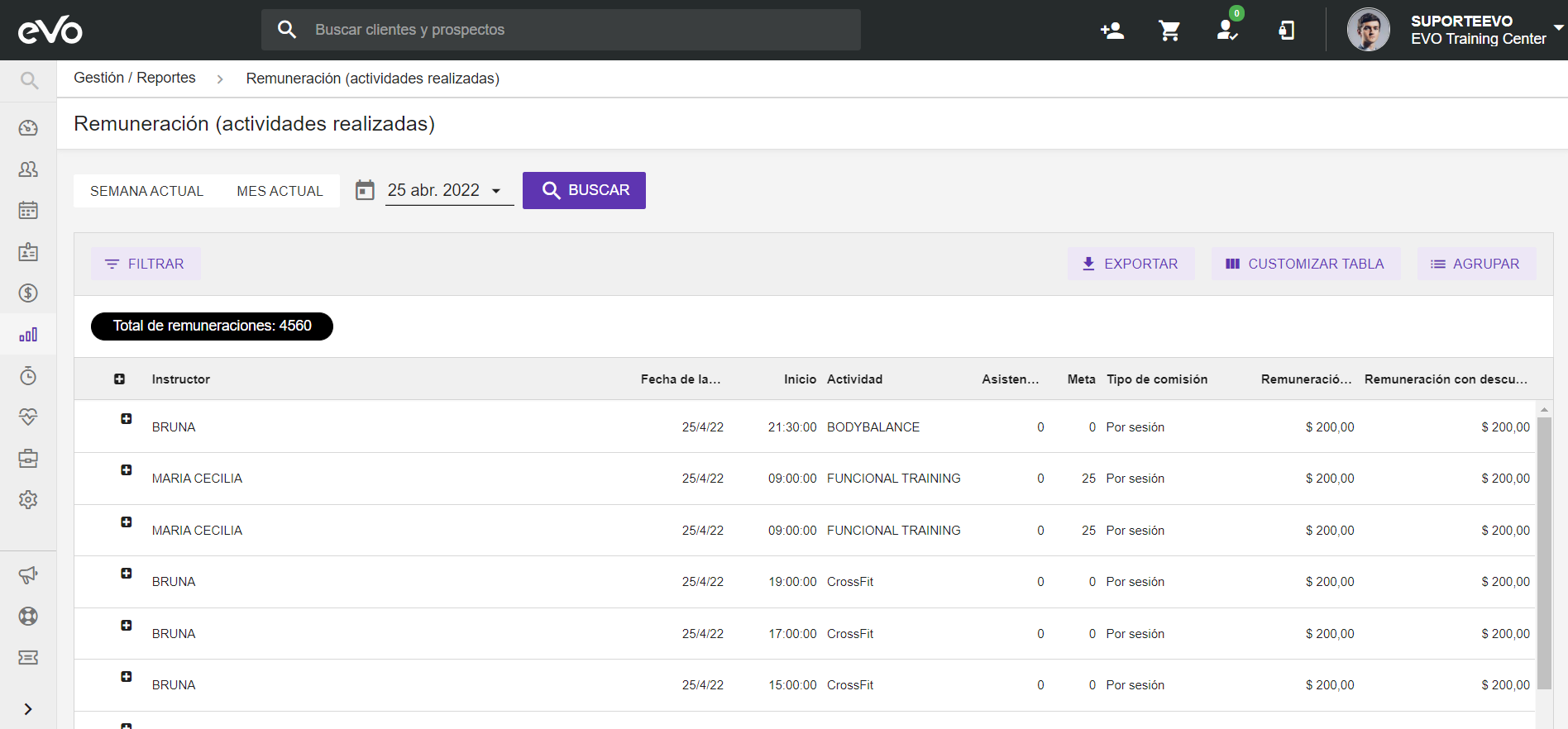1568x729 pixels.
Task: Click the table's vertical scrollbar
Action: [1543, 554]
